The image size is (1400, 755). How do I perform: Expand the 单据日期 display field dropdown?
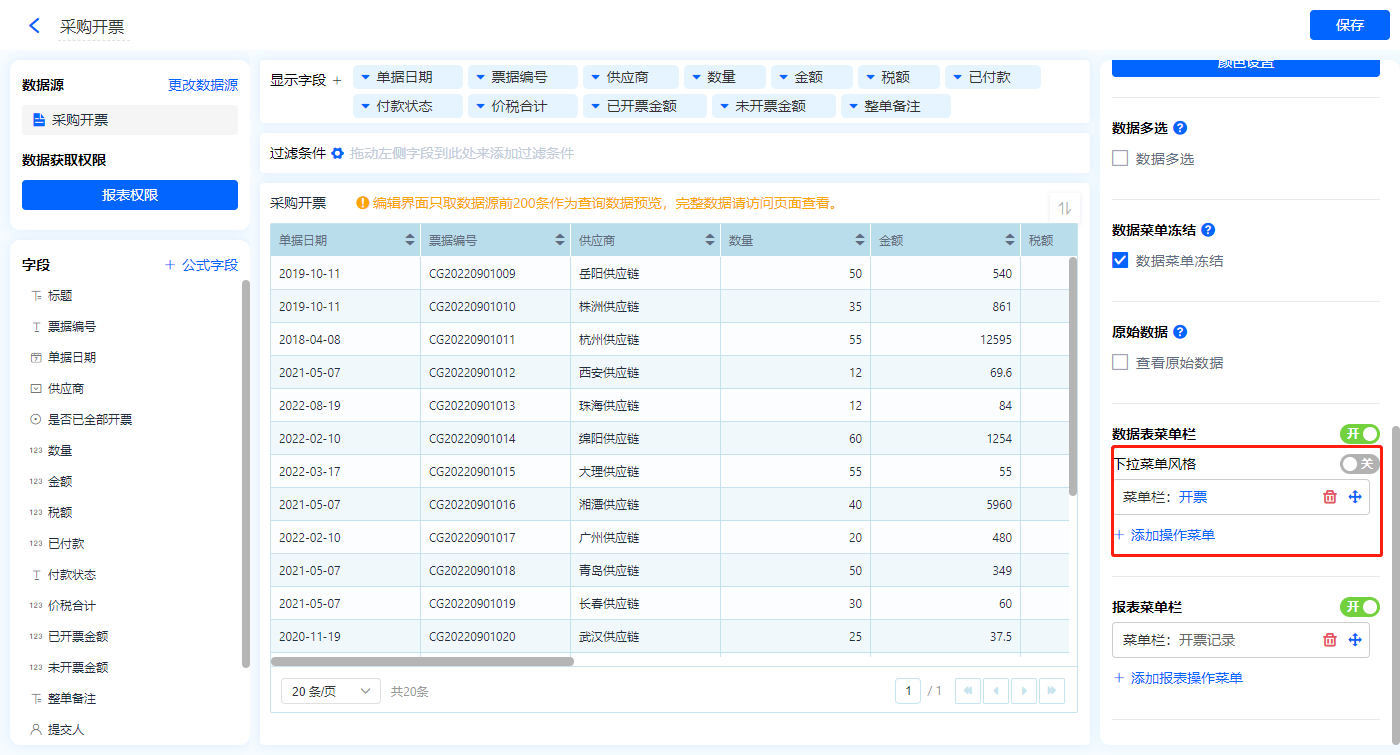365,77
